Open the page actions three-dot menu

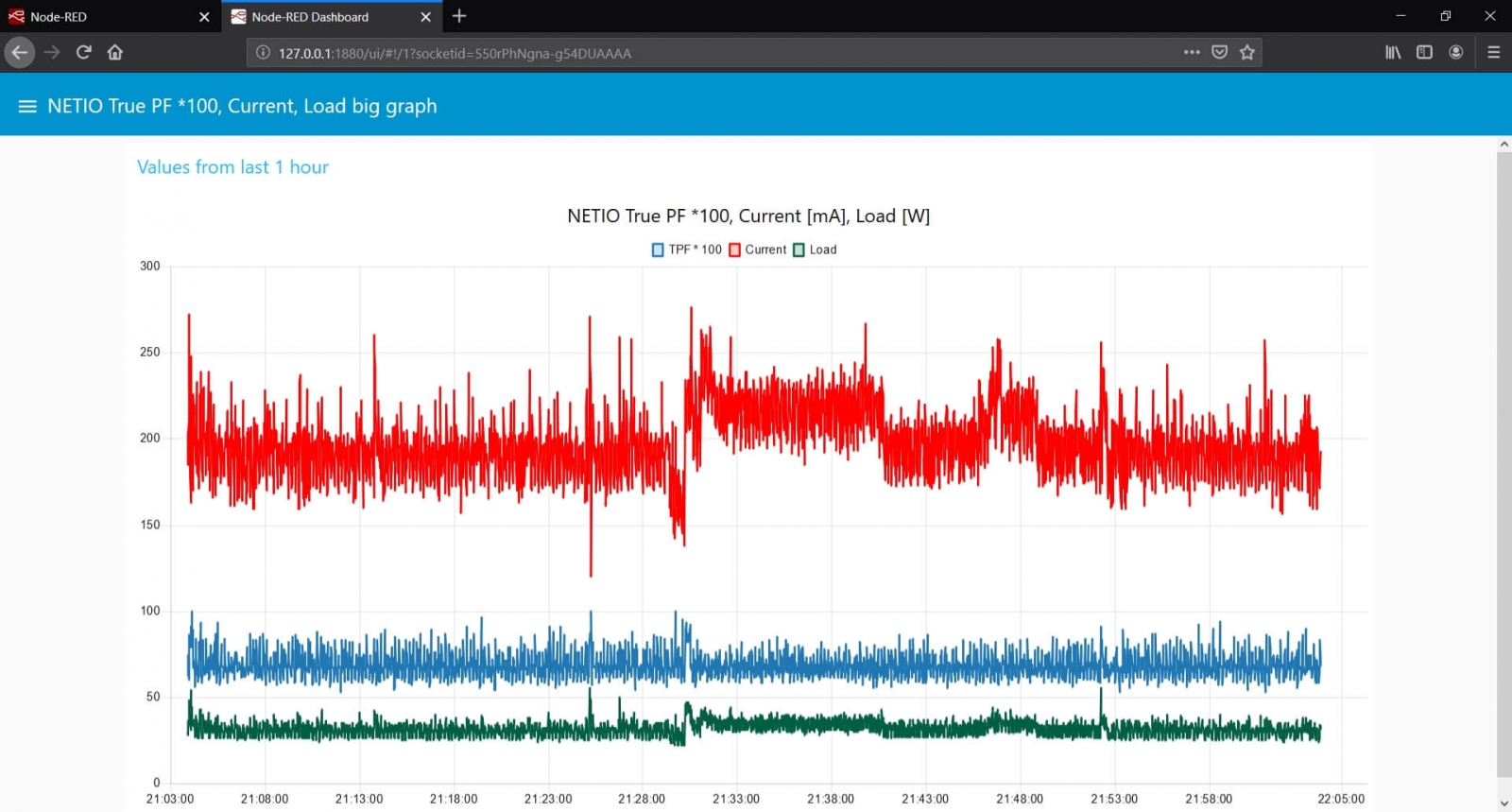1192,52
